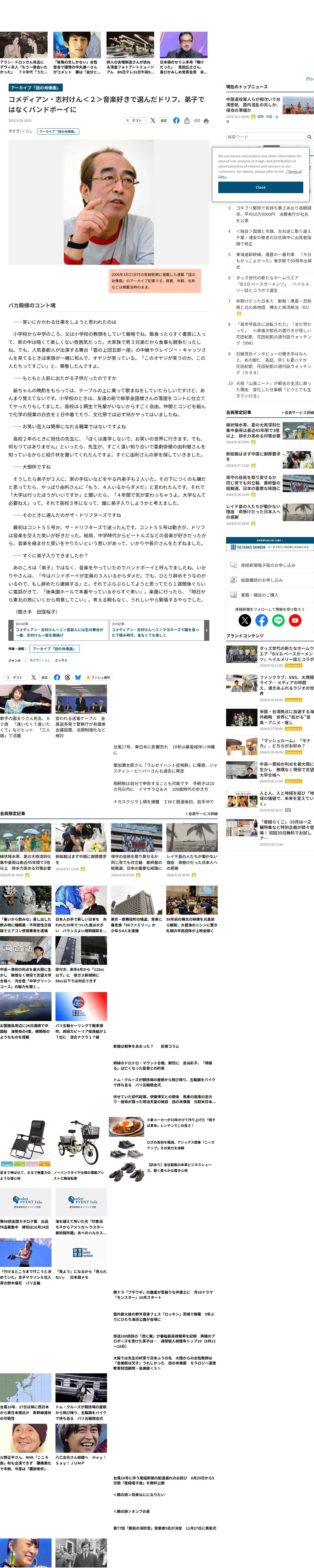Follow Sankei on LINE via the green circle icon
The image size is (314, 1568).
[x=278, y=620]
